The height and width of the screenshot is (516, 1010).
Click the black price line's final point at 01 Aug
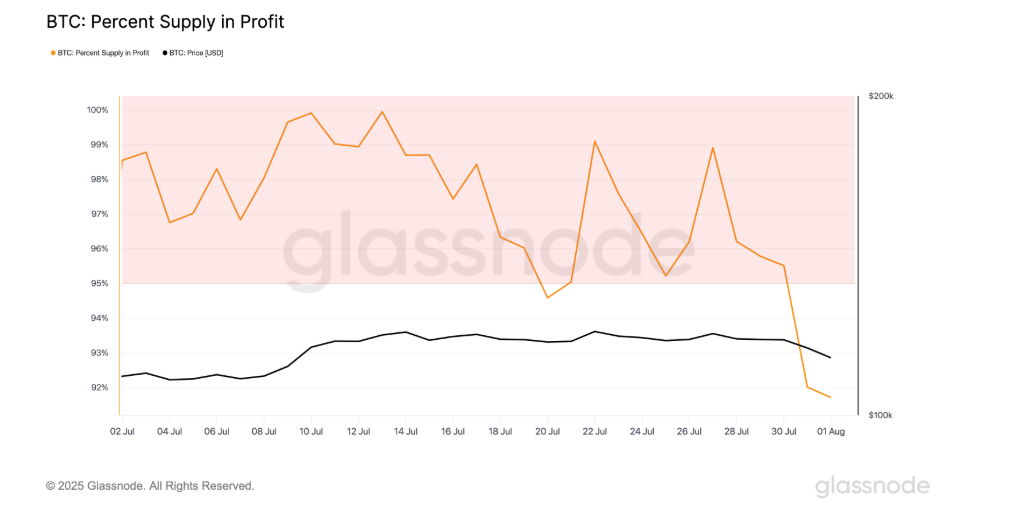pyautogui.click(x=830, y=357)
